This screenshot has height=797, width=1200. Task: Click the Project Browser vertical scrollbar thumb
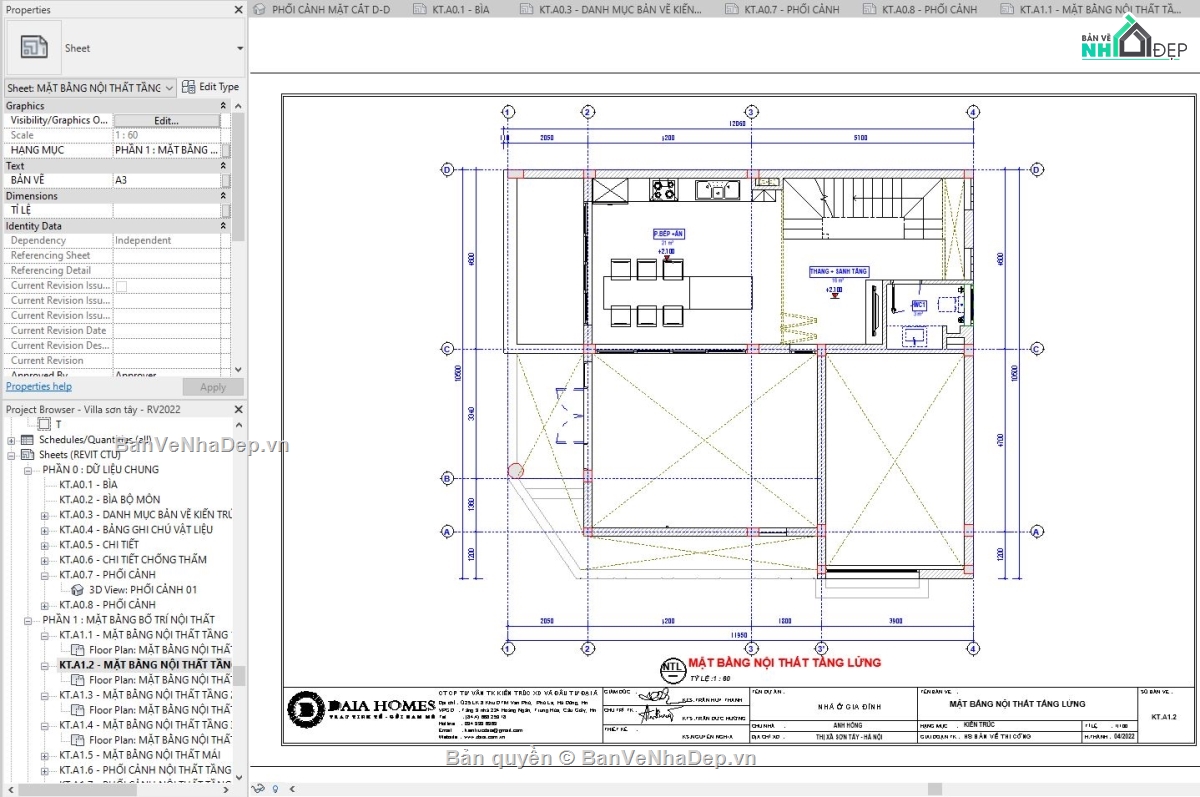238,676
